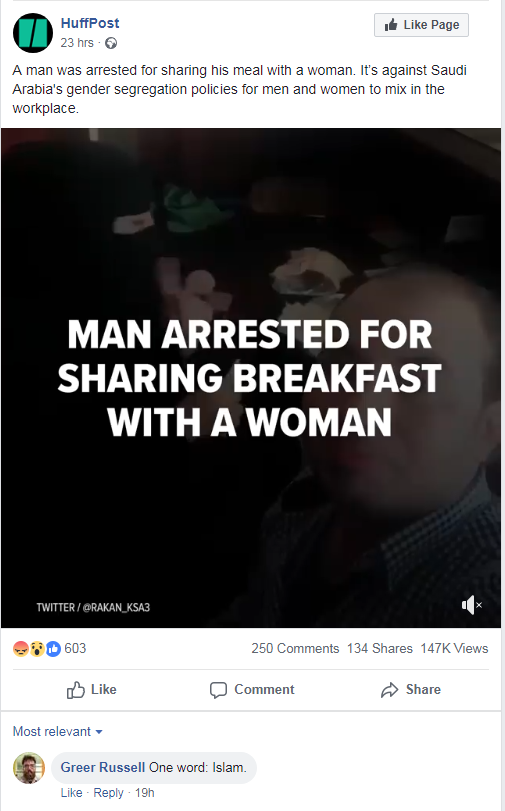Click the 603 reactions count
Screen dimensions: 505x811
pos(75,649)
